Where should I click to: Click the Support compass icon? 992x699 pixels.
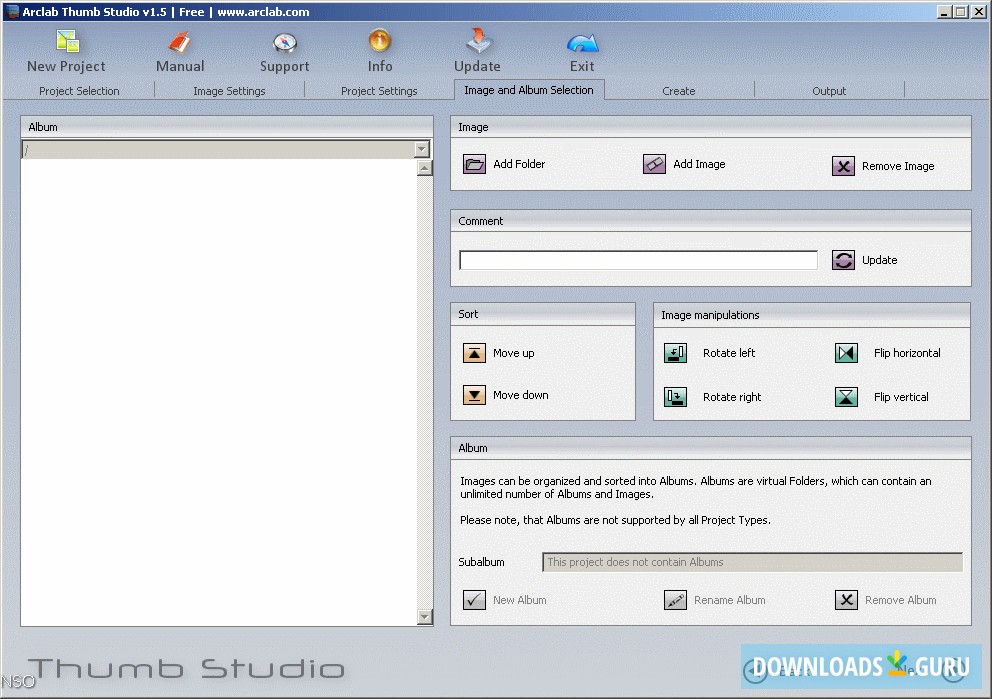285,42
